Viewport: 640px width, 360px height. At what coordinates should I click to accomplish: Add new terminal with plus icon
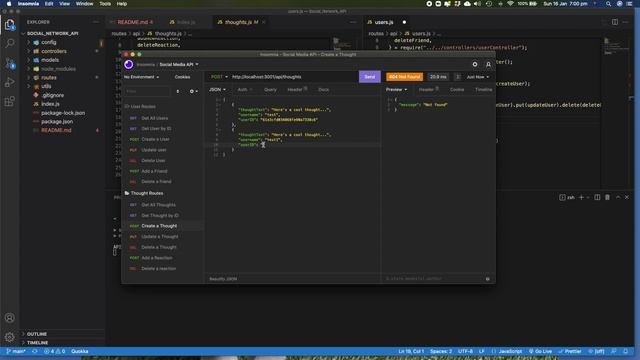click(581, 197)
